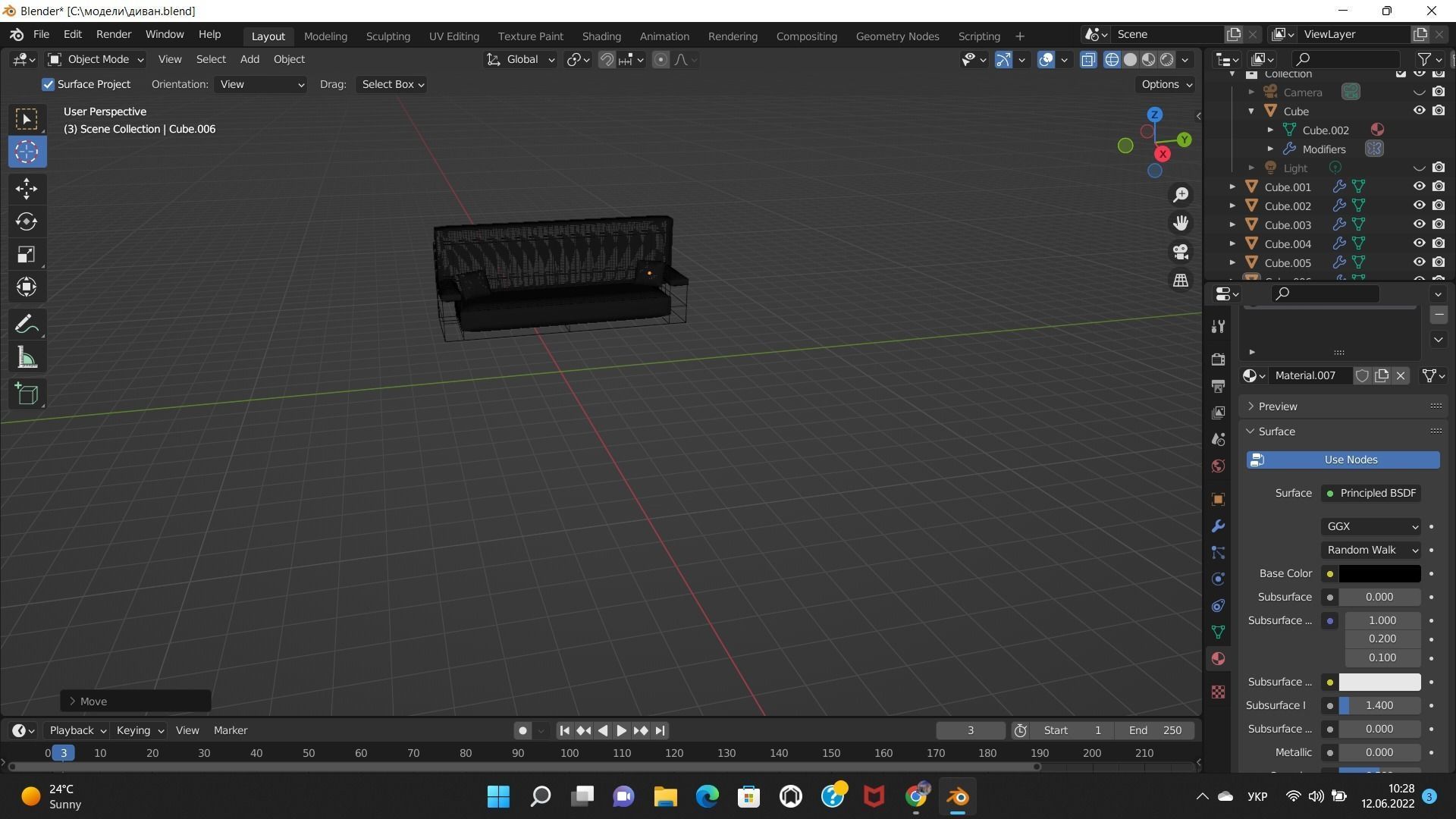
Task: Click the viewport zoom icon
Action: pyautogui.click(x=1181, y=195)
